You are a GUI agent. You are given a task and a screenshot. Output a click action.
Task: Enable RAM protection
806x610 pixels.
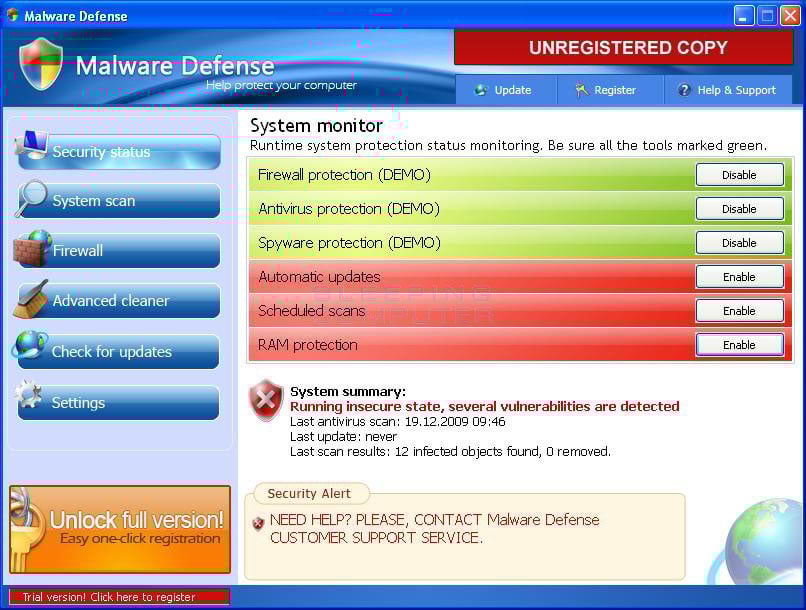pyautogui.click(x=739, y=345)
